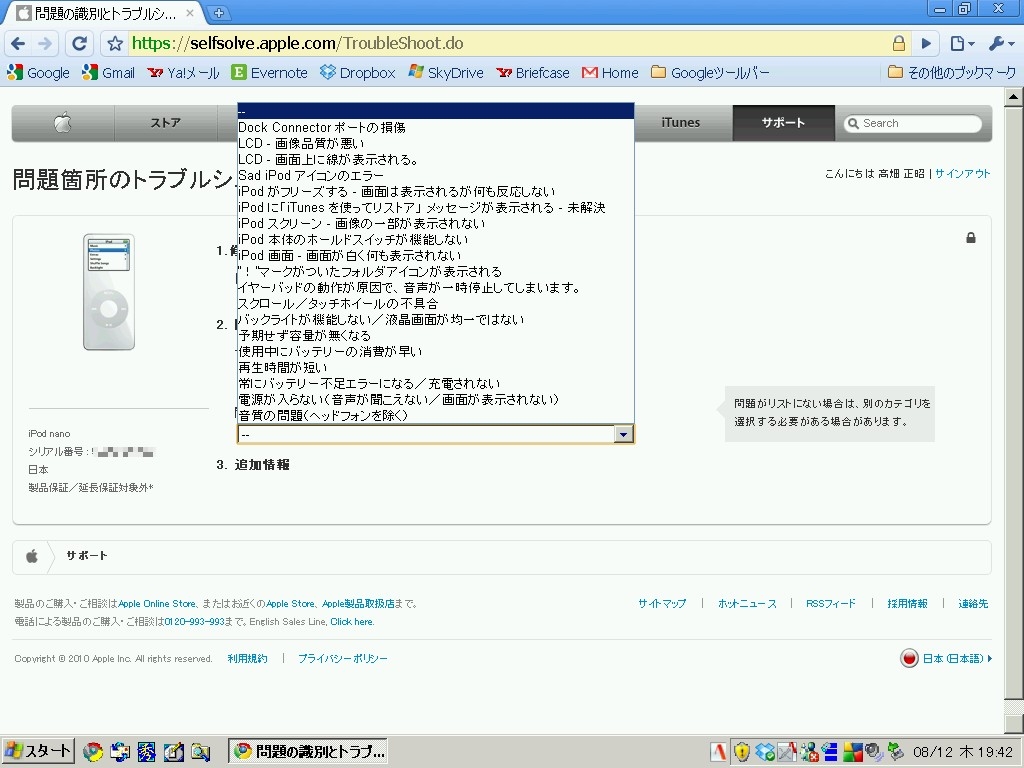Viewport: 1024px width, 768px height.
Task: Open the Dropbox bookmark
Action: coord(358,73)
